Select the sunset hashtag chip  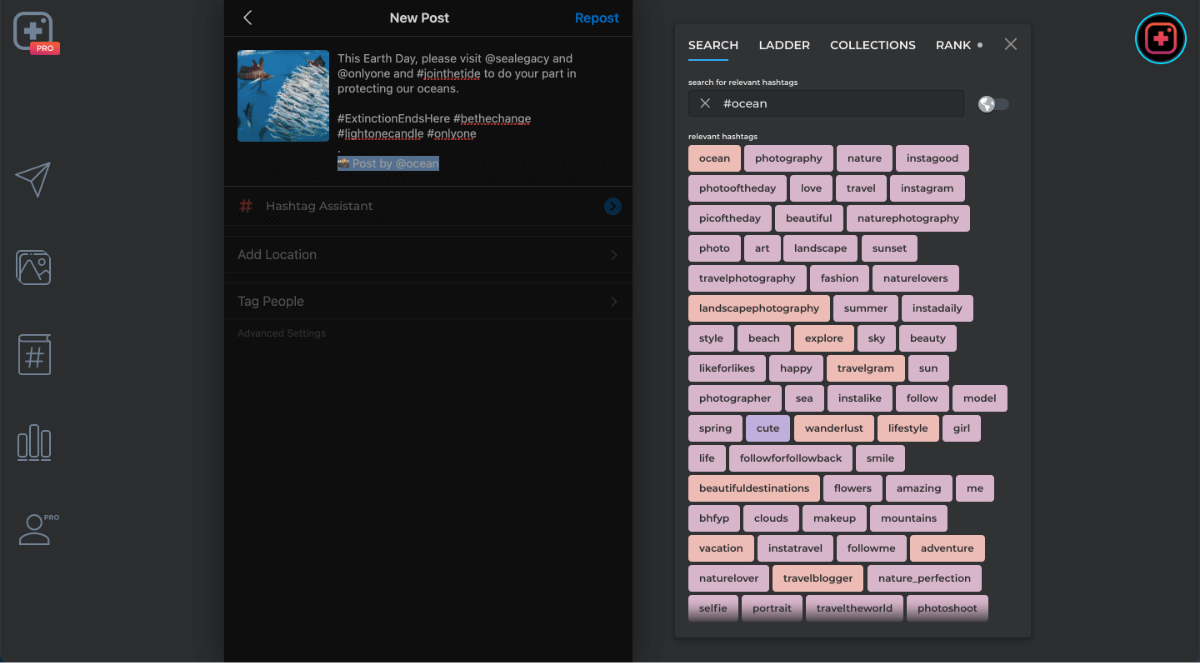pos(889,248)
